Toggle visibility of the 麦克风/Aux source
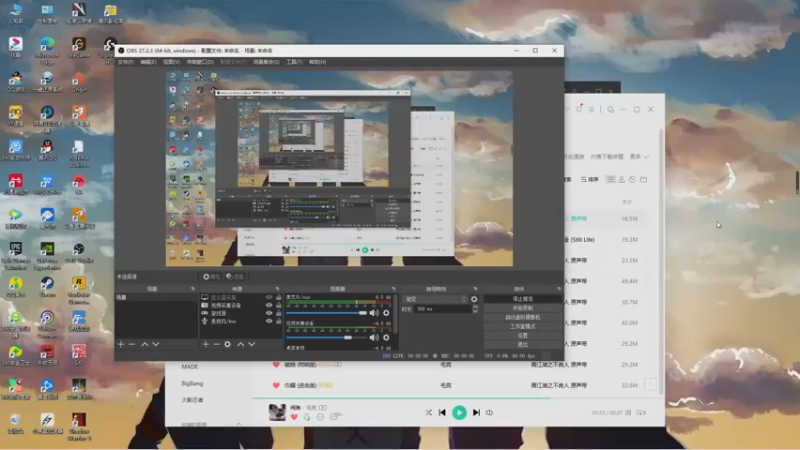Viewport: 800px width, 450px height. 269,321
